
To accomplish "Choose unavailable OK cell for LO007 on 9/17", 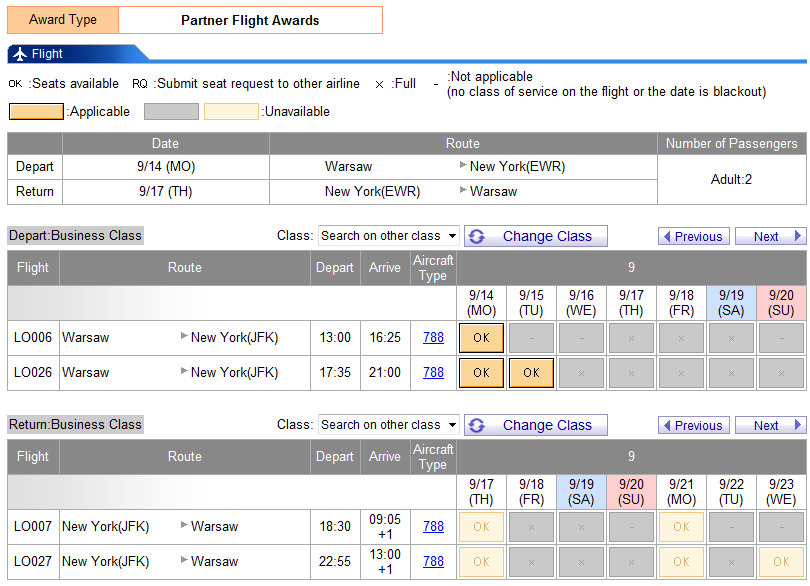I will click(x=481, y=527).
